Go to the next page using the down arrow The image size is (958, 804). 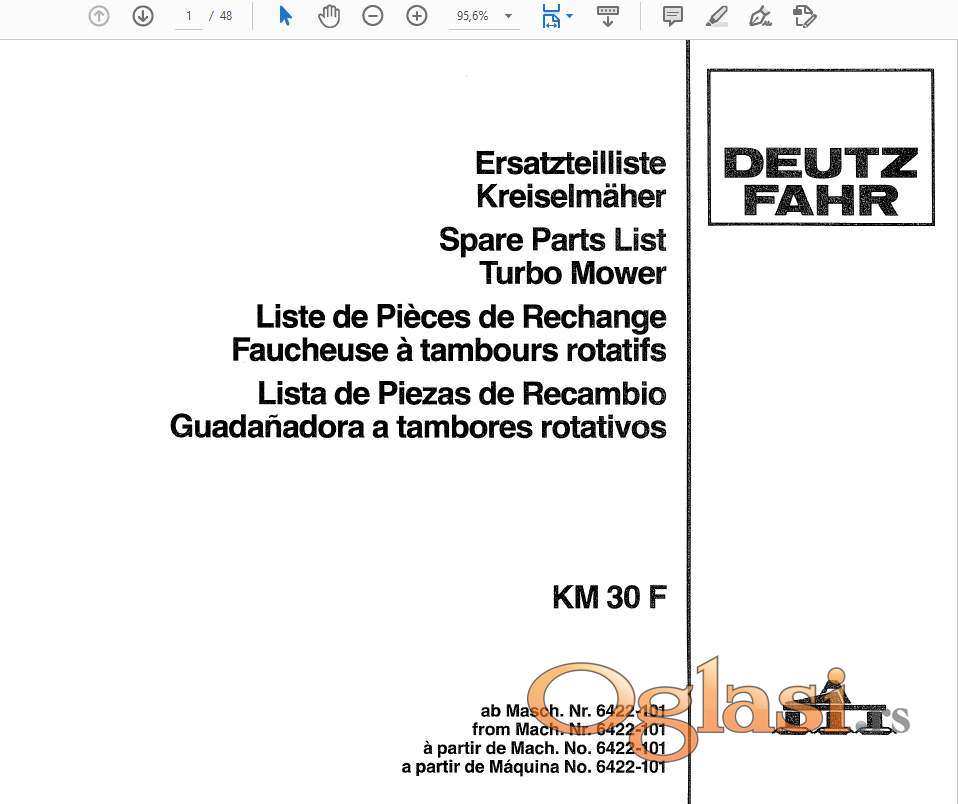pos(143,16)
